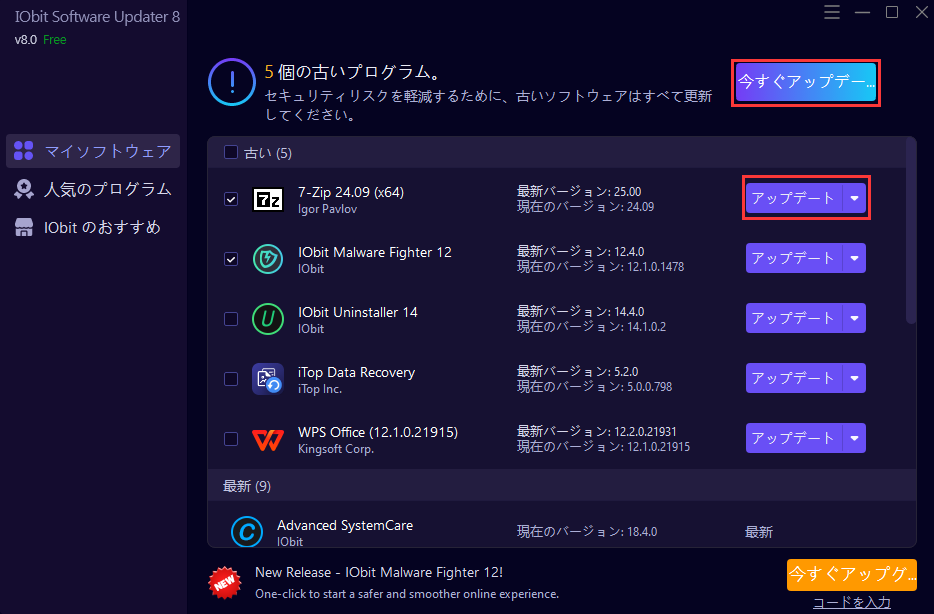Expand the 7-Zip update dropdown arrow
This screenshot has width=934, height=614.
[855, 198]
